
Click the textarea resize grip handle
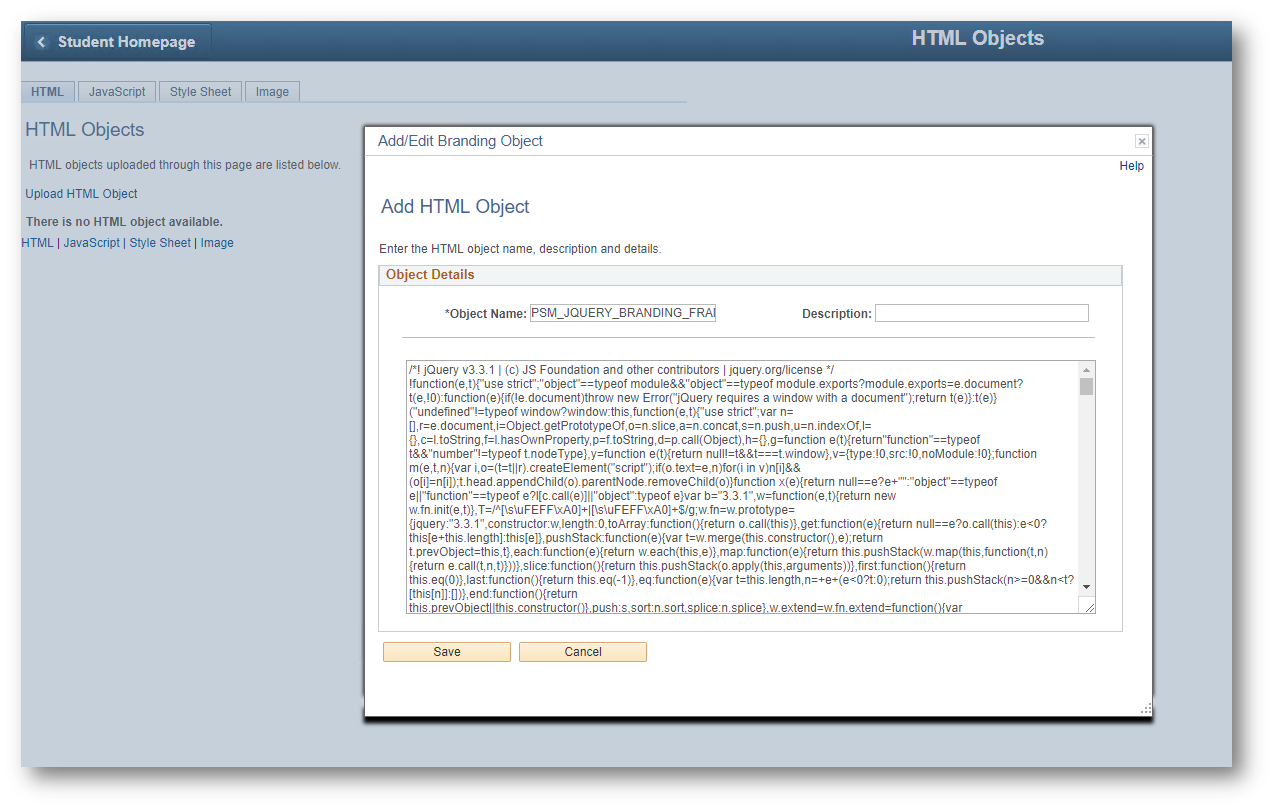pyautogui.click(x=1087, y=606)
